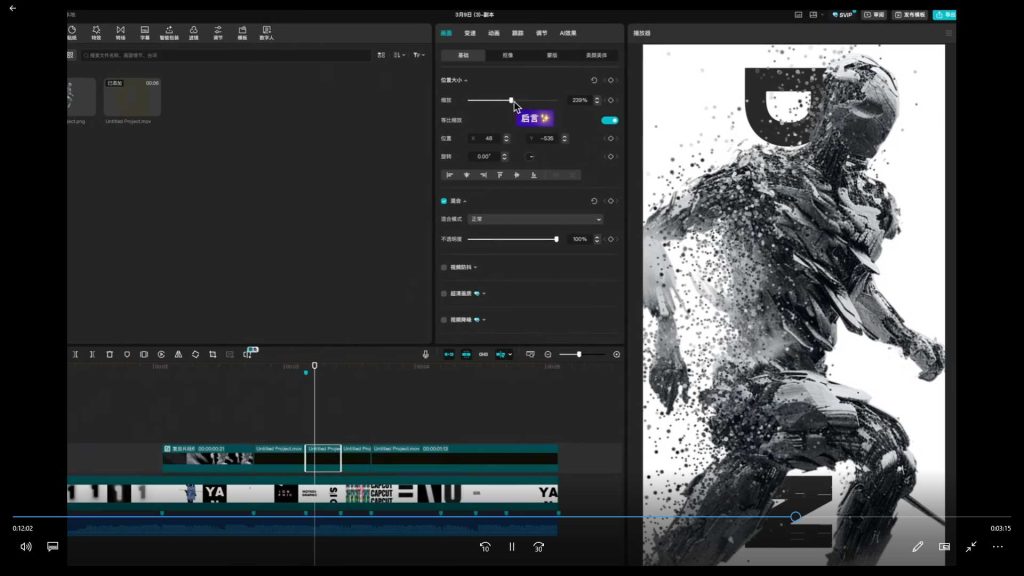Image resolution: width=1024 pixels, height=576 pixels.
Task: Open the smart packaging icon in top toolbar
Action: click(x=169, y=33)
